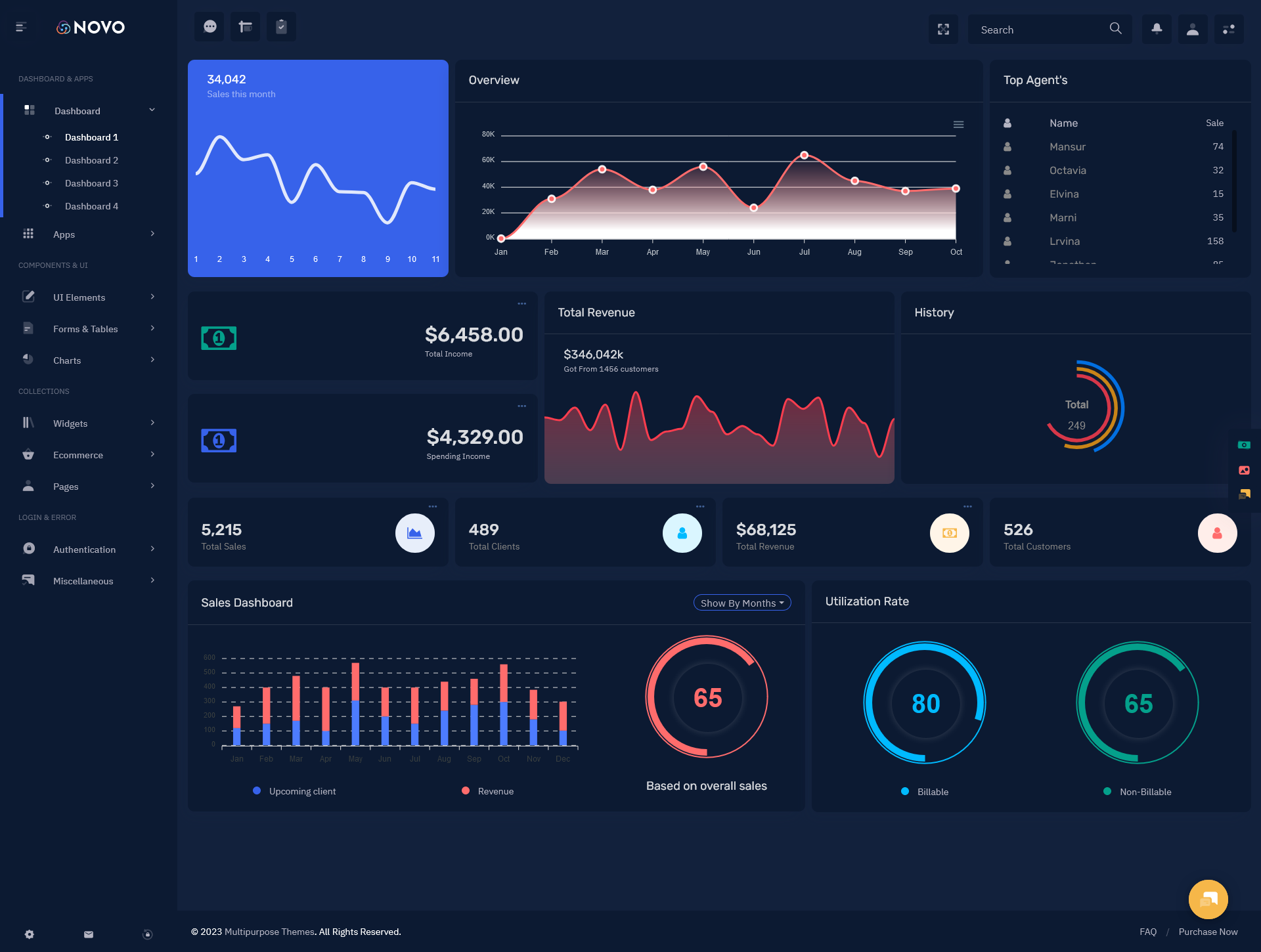The height and width of the screenshot is (952, 1261).
Task: Click the search magnifier icon
Action: point(1115,29)
